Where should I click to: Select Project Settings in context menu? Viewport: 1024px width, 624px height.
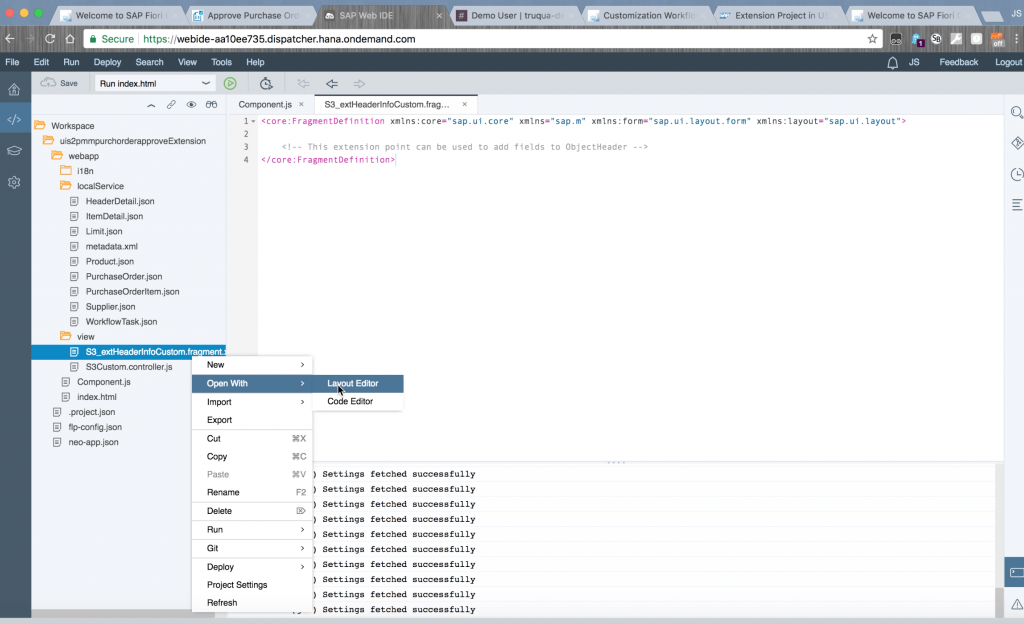[252, 585]
